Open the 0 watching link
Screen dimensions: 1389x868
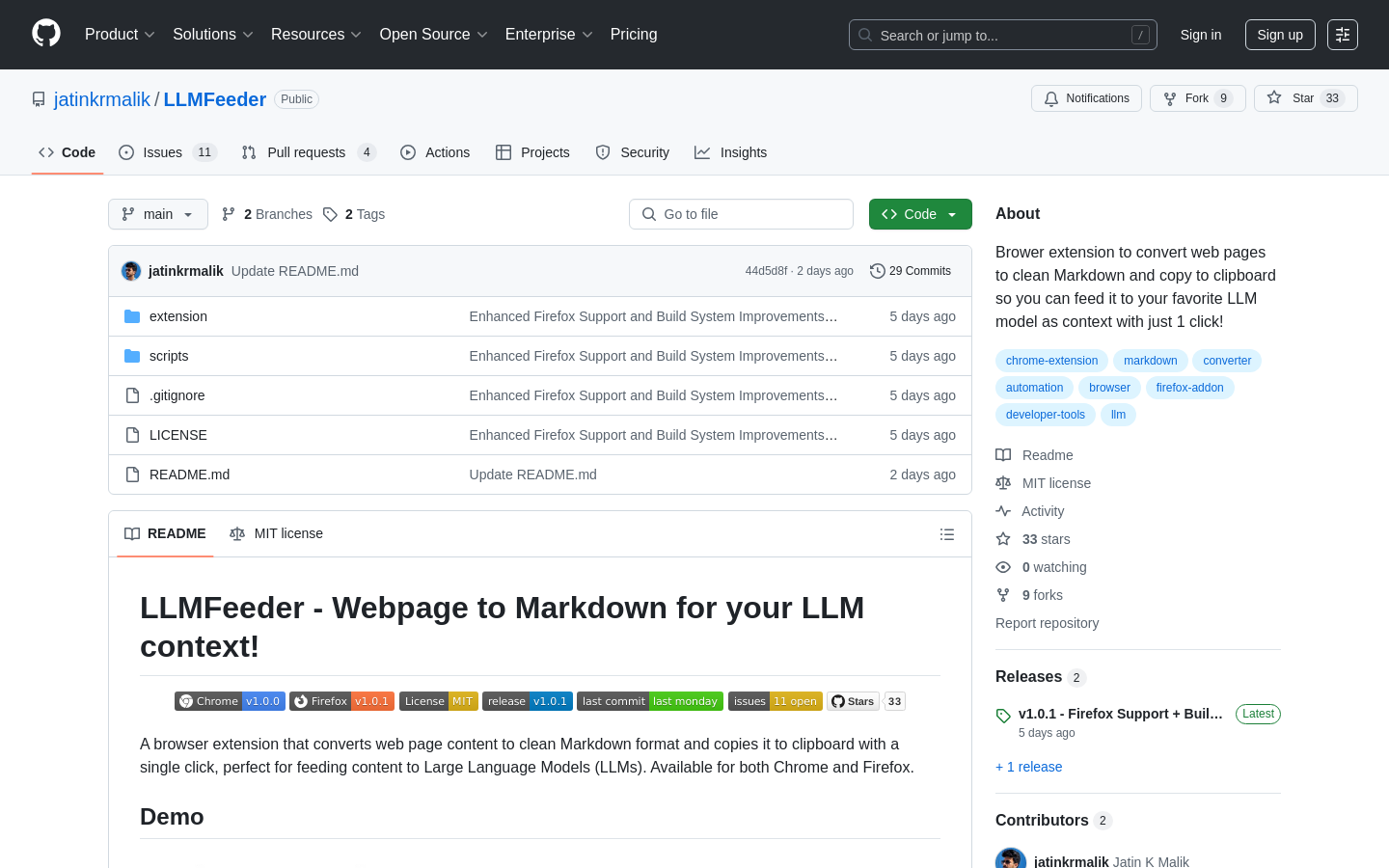(x=1041, y=567)
